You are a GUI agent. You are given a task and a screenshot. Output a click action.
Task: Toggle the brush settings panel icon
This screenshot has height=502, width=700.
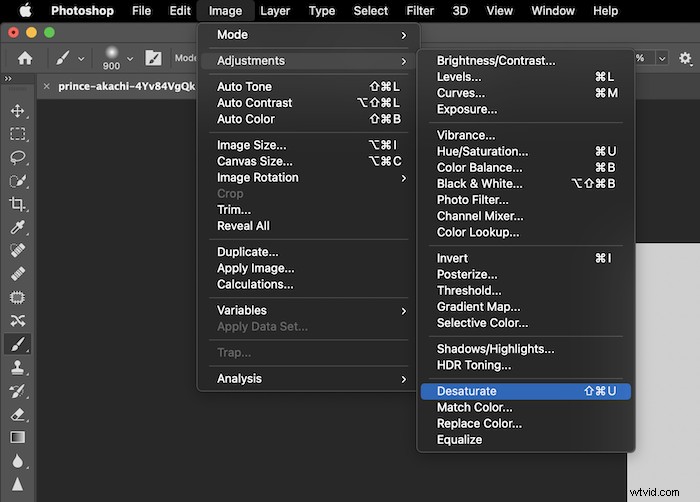(153, 58)
